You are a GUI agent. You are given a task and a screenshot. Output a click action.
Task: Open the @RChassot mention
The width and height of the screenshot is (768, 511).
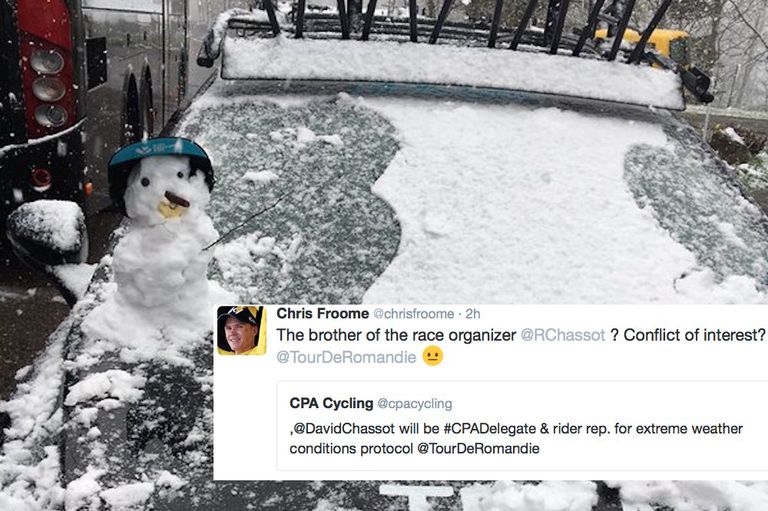click(563, 335)
